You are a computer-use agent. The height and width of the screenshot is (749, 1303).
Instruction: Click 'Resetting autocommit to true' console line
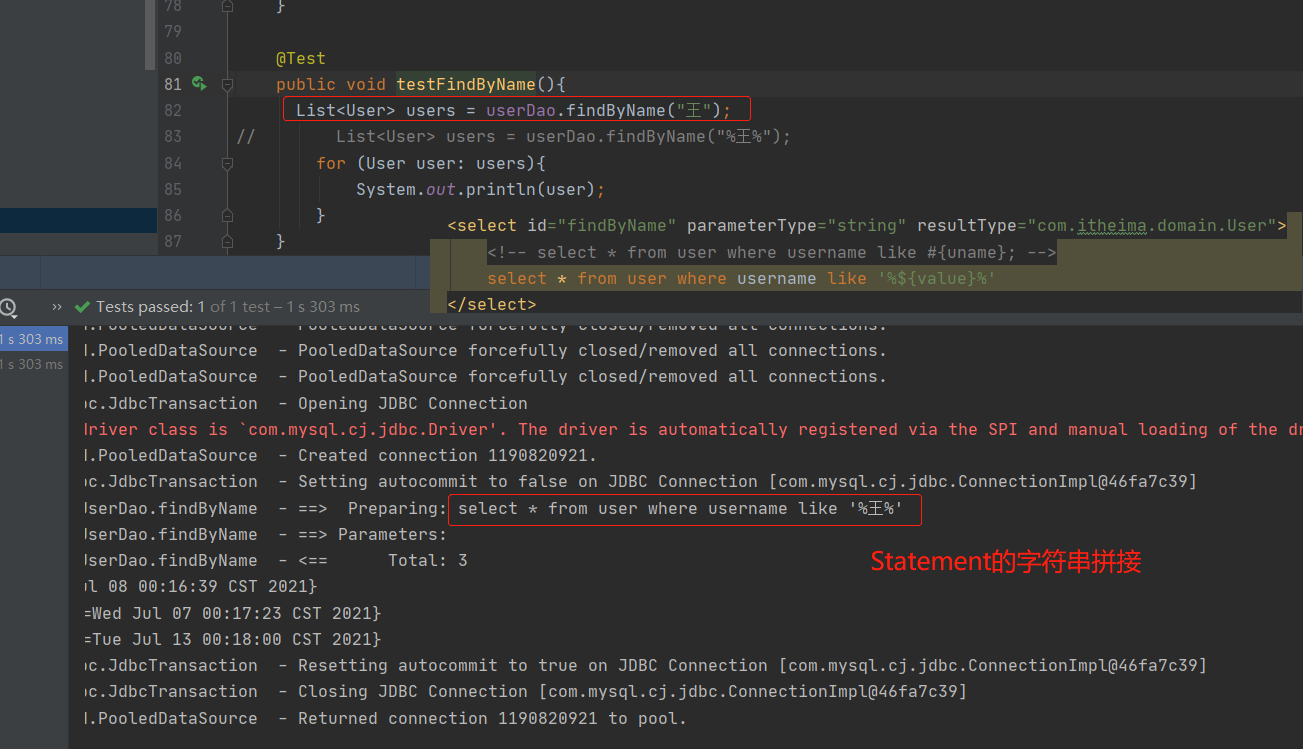coord(645,665)
